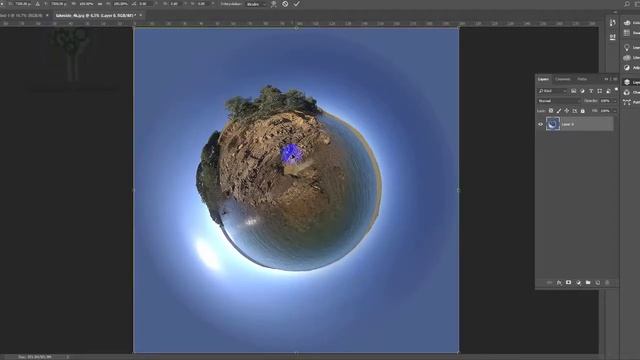Viewport: 640px width, 360px height.
Task: Add a layer style fx icon
Action: click(559, 282)
